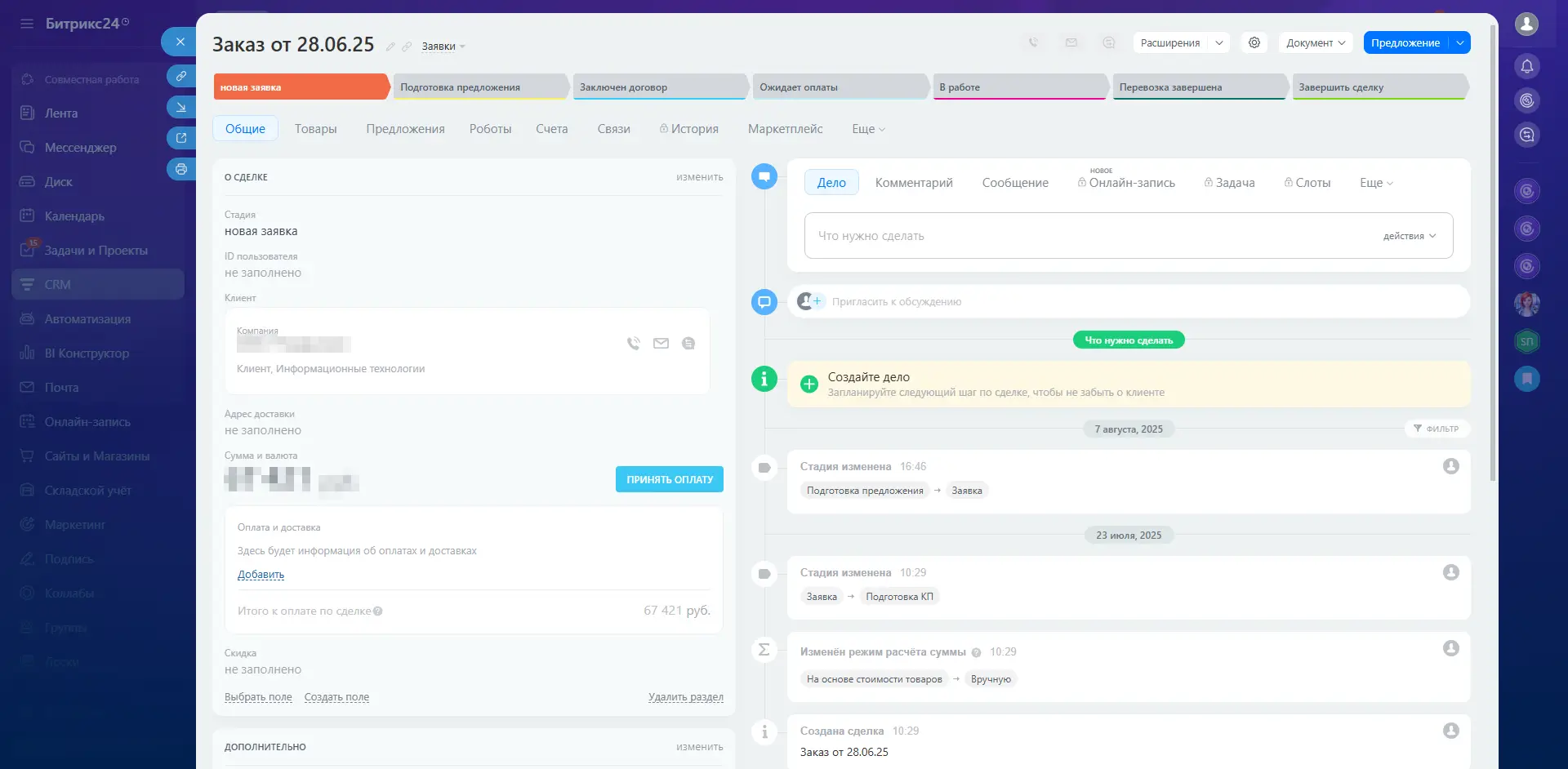Expand the arrow beside the Предложение button
Screen dimensions: 1568x769
click(x=1459, y=42)
